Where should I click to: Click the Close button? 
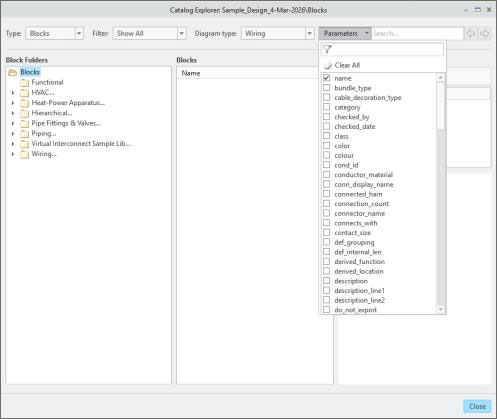click(x=477, y=406)
